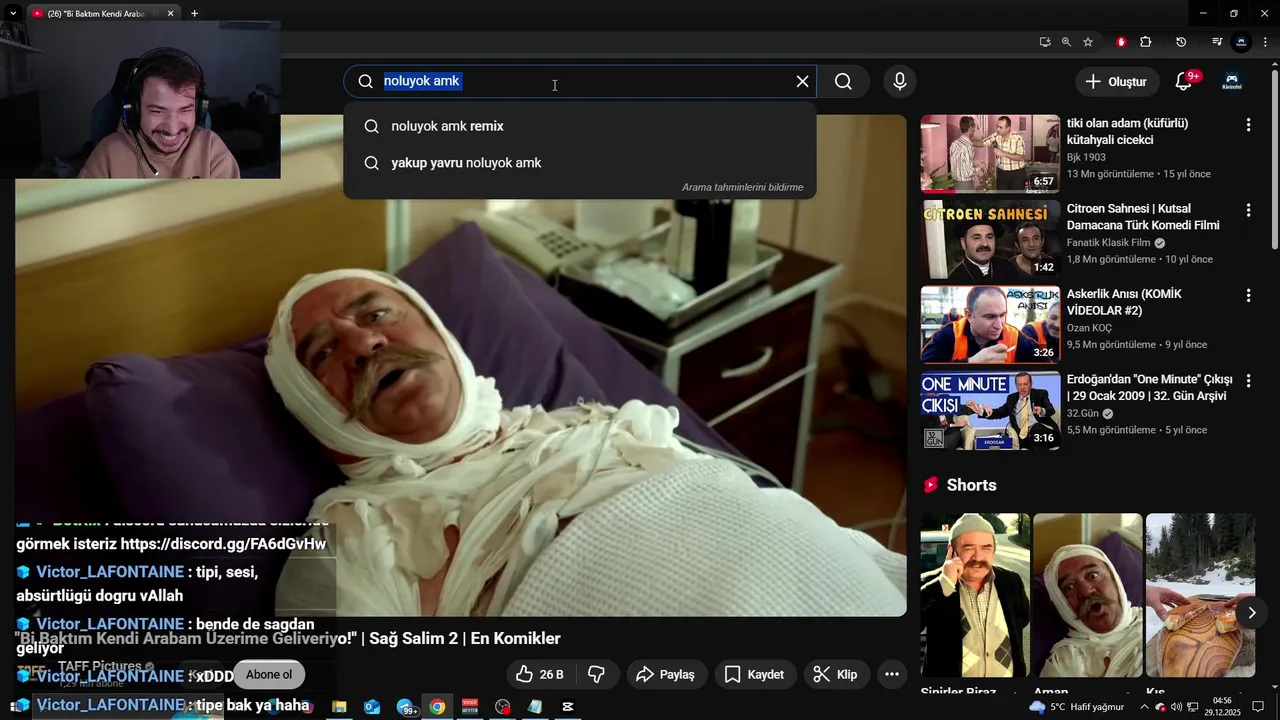Click title 'Askerlik Anısı (KOMİK VİDEOLAR #2)'
Viewport: 1280px width, 720px height.
(x=1124, y=302)
